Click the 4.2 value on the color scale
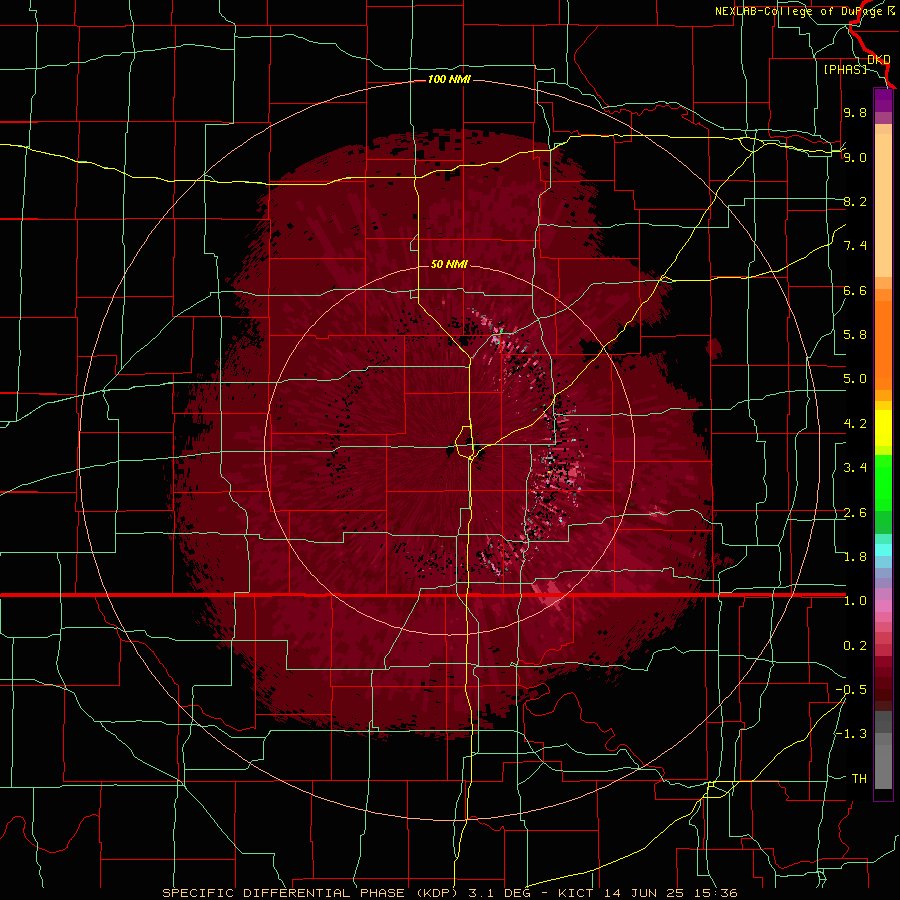The width and height of the screenshot is (900, 900). 855,424
